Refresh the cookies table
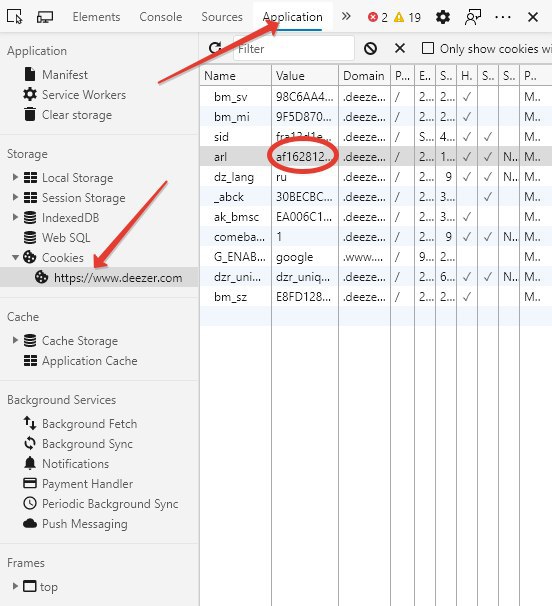This screenshot has width=552, height=606. click(x=215, y=48)
